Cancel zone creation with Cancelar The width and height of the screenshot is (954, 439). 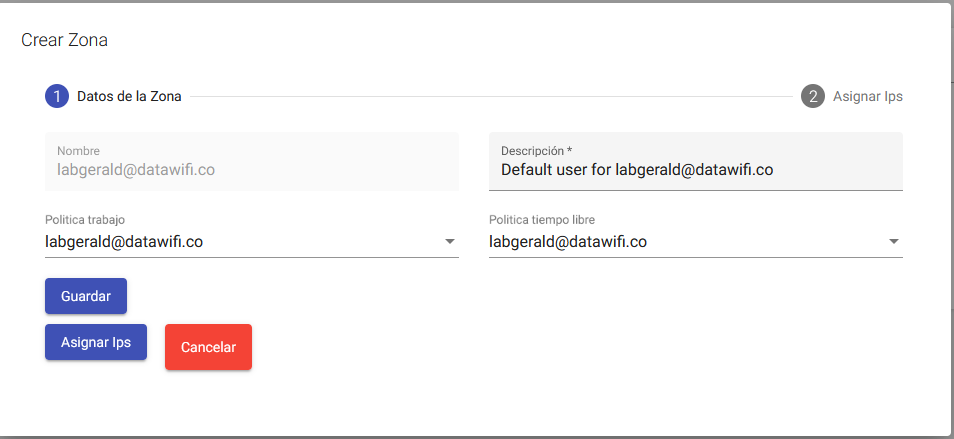point(208,347)
